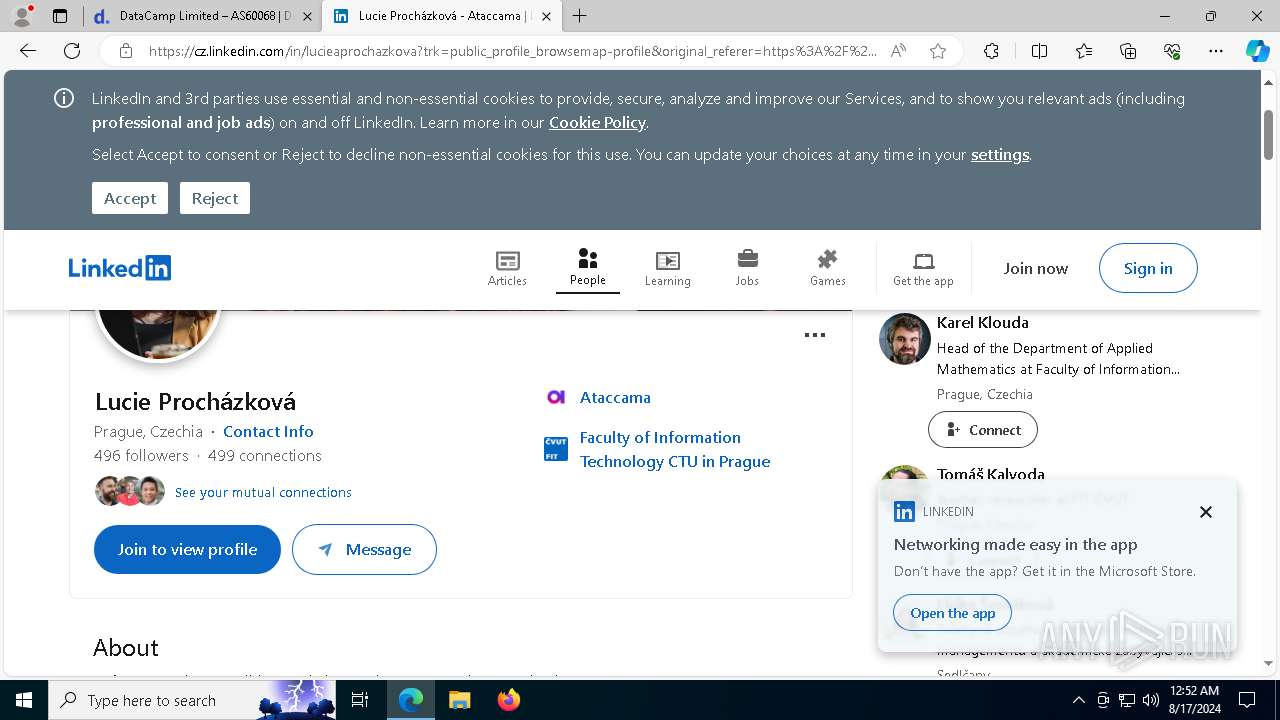The image size is (1280, 720).
Task: Open the Copilot sidebar icon
Action: pos(1257,51)
